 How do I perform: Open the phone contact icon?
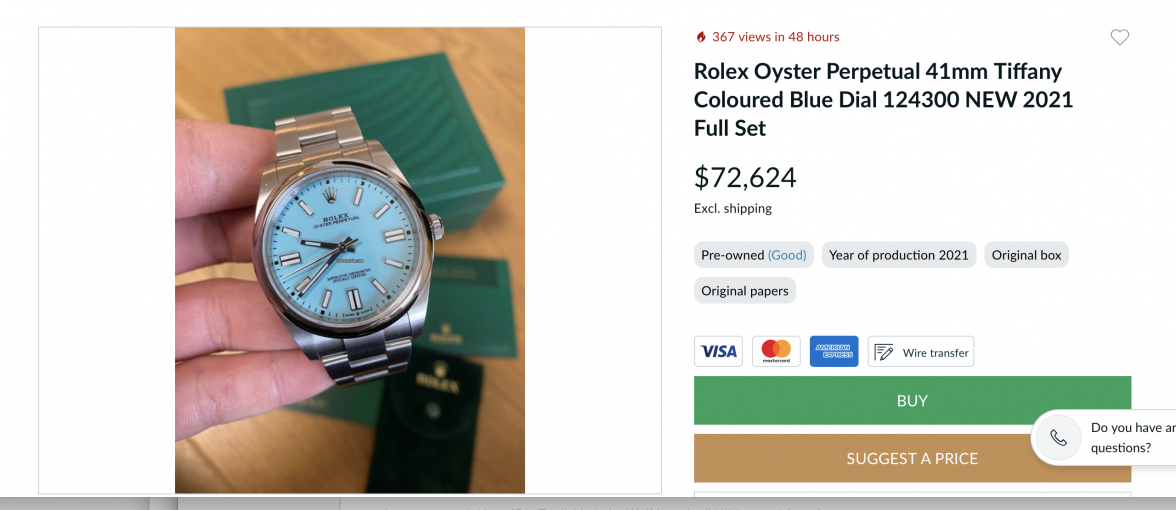click(1058, 438)
